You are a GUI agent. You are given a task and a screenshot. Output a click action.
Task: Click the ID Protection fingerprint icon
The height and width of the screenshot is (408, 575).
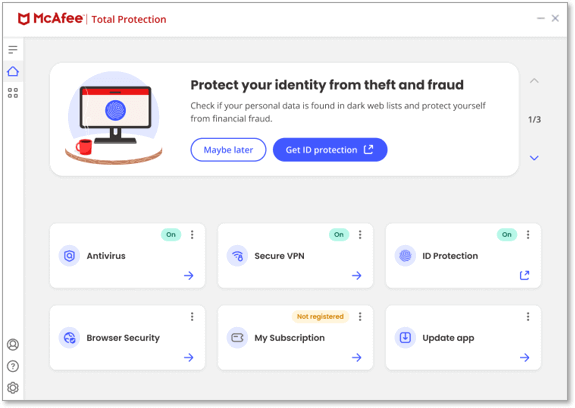coord(405,256)
